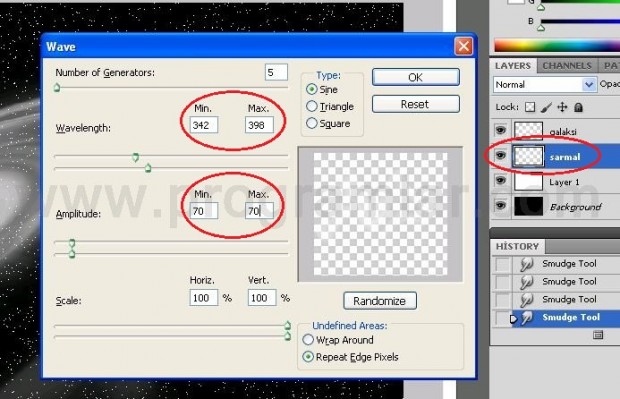Image resolution: width=620 pixels, height=399 pixels.
Task: Click second Smudge Tool state's smudge icon
Action: click(526, 282)
